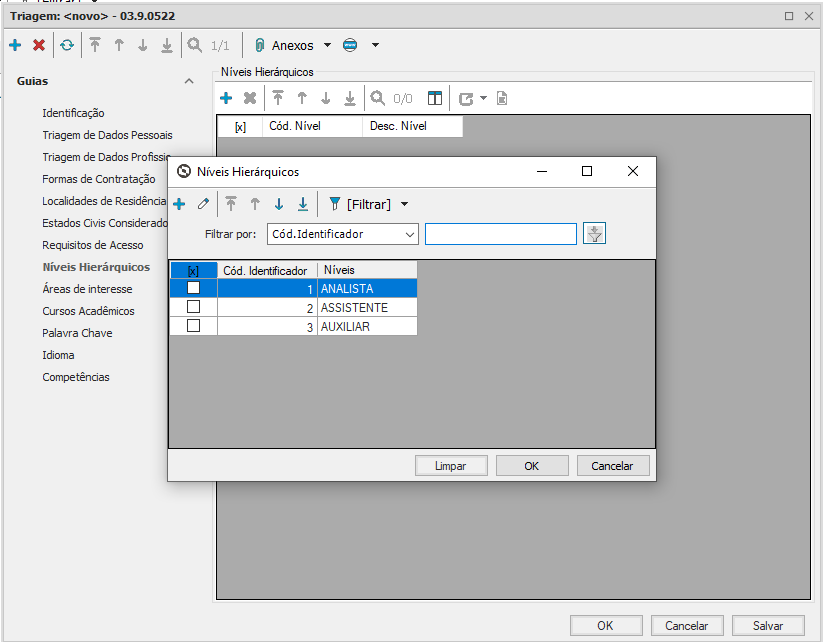Screen dimensions: 823x642
Task: Collapse the Guias section chevron
Action: click(x=188, y=81)
